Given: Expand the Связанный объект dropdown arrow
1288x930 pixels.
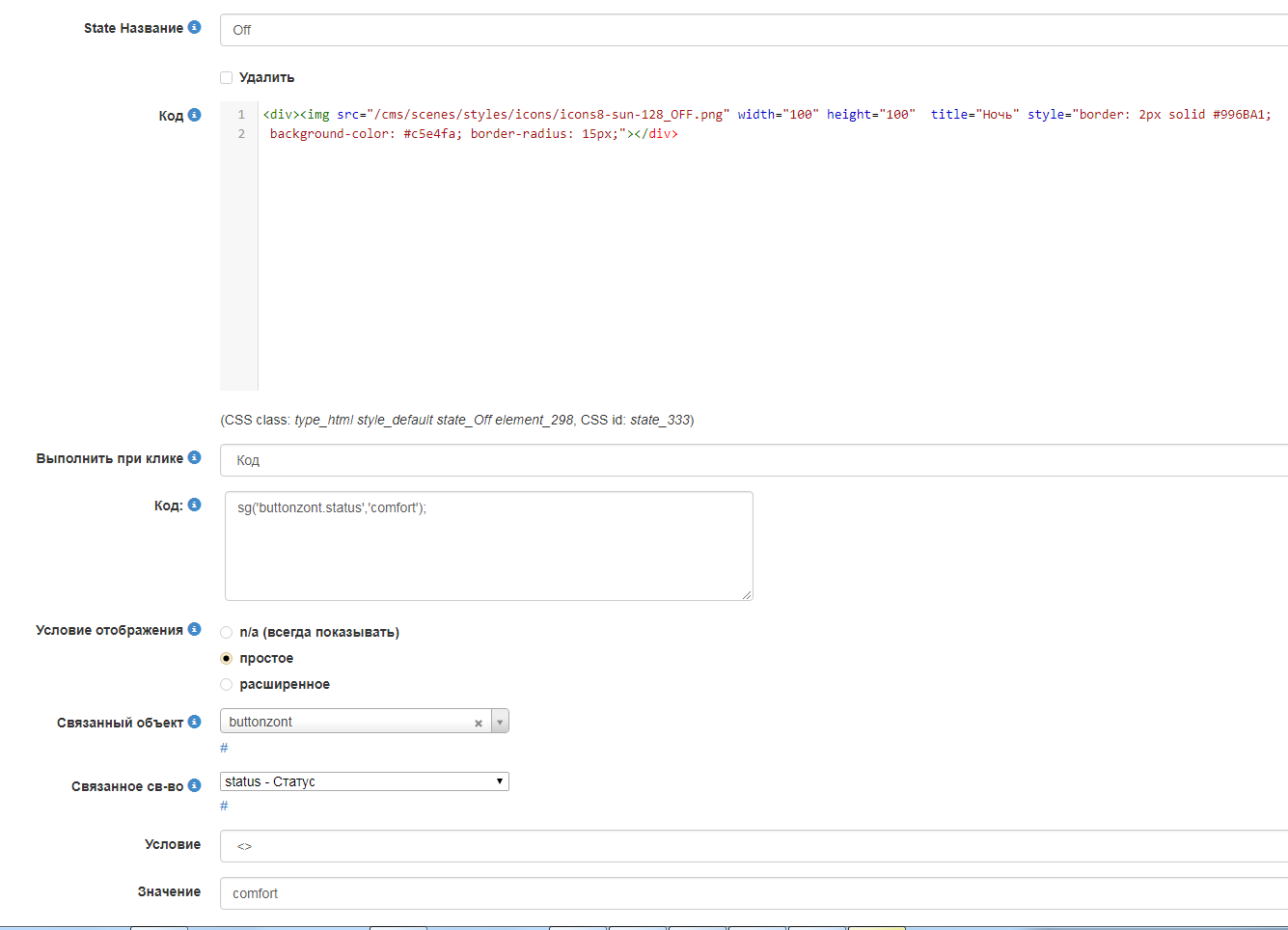Looking at the screenshot, I should (500, 722).
